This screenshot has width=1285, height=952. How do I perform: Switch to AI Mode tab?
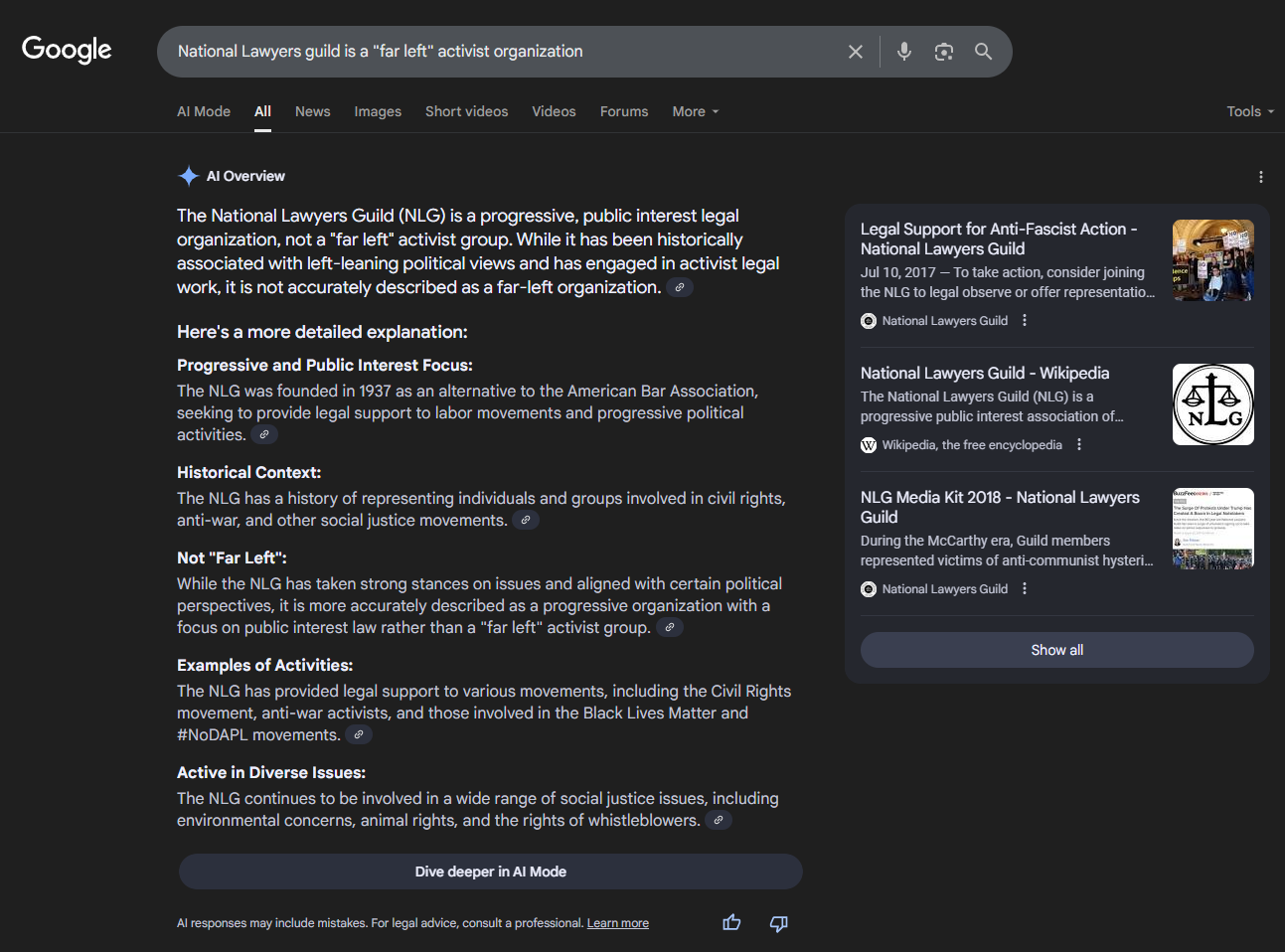tap(204, 111)
